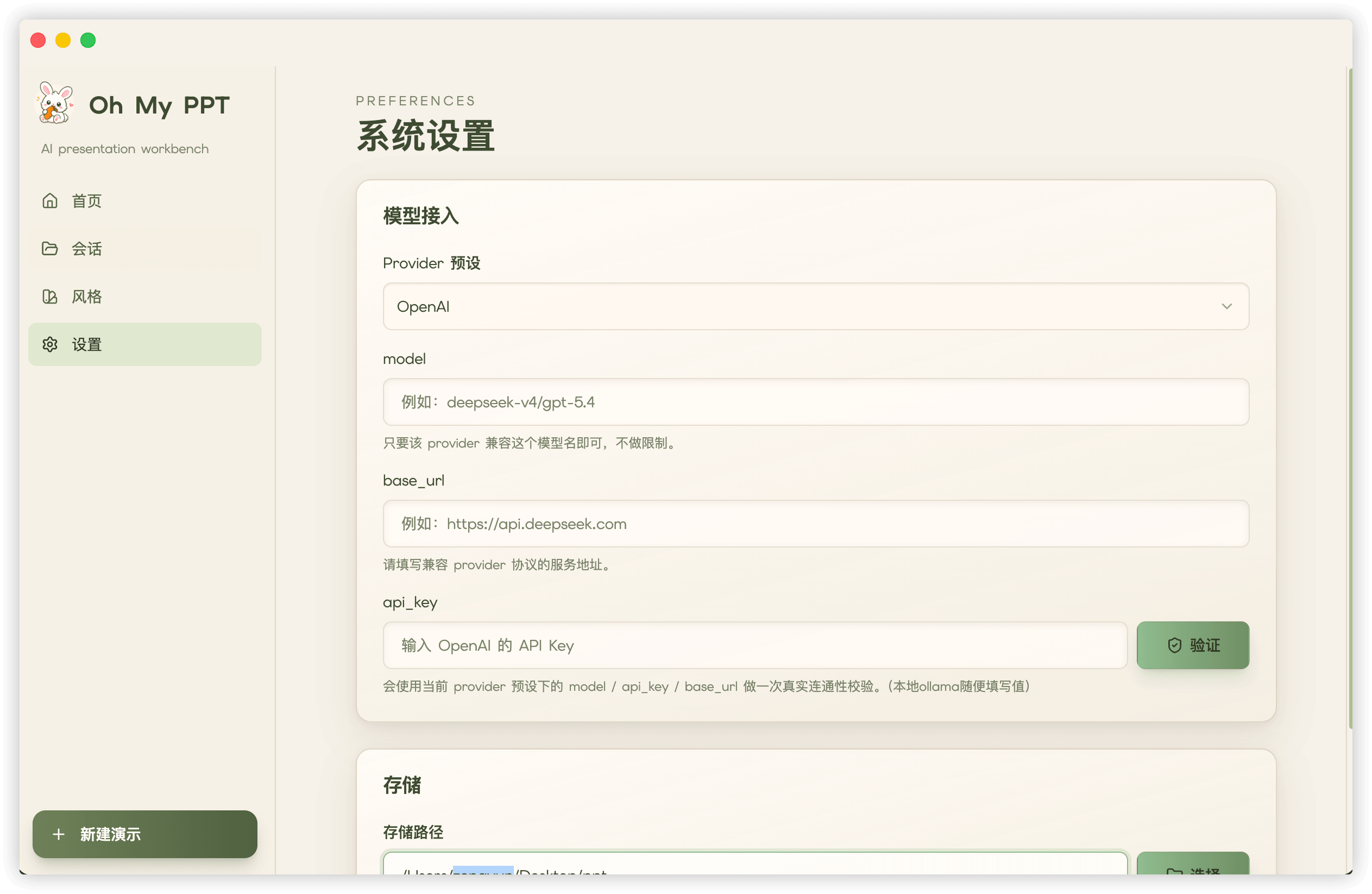
Task: Click the PREFERENCES caption text
Action: pyautogui.click(x=416, y=101)
